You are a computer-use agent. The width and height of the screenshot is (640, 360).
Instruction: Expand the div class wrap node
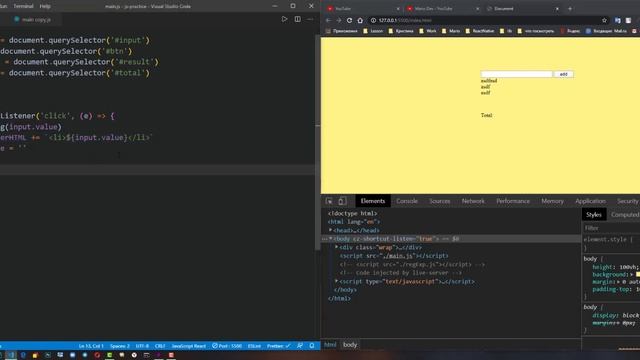[336, 247]
